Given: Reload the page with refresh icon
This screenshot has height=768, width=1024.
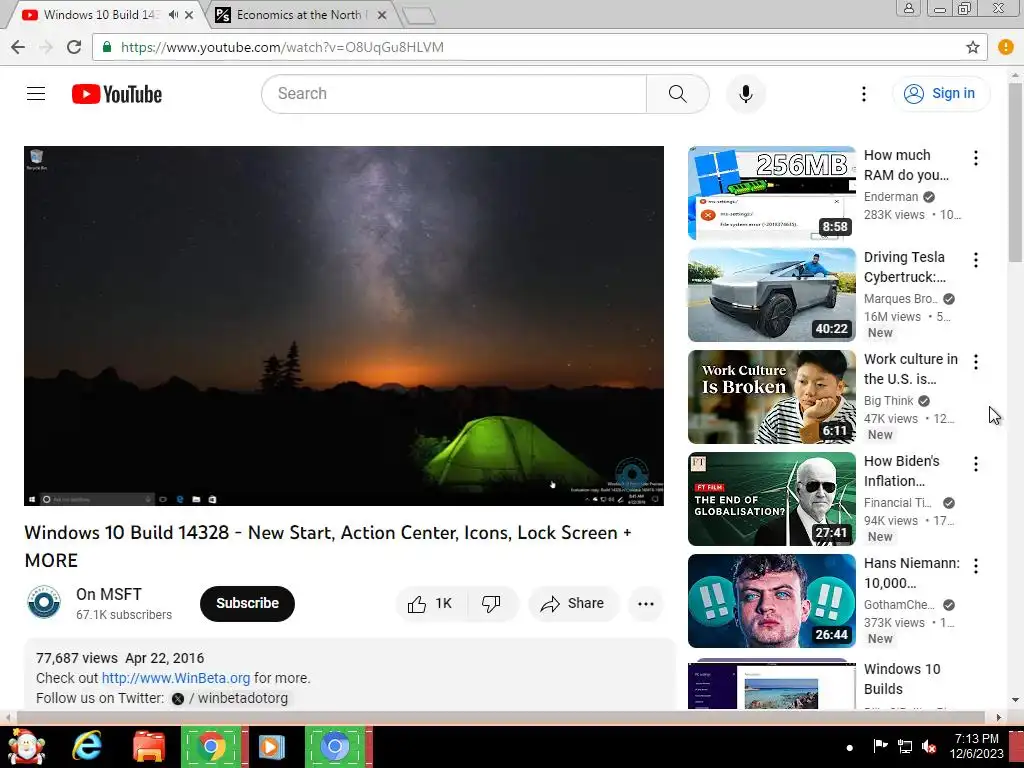Looking at the screenshot, I should [x=74, y=47].
